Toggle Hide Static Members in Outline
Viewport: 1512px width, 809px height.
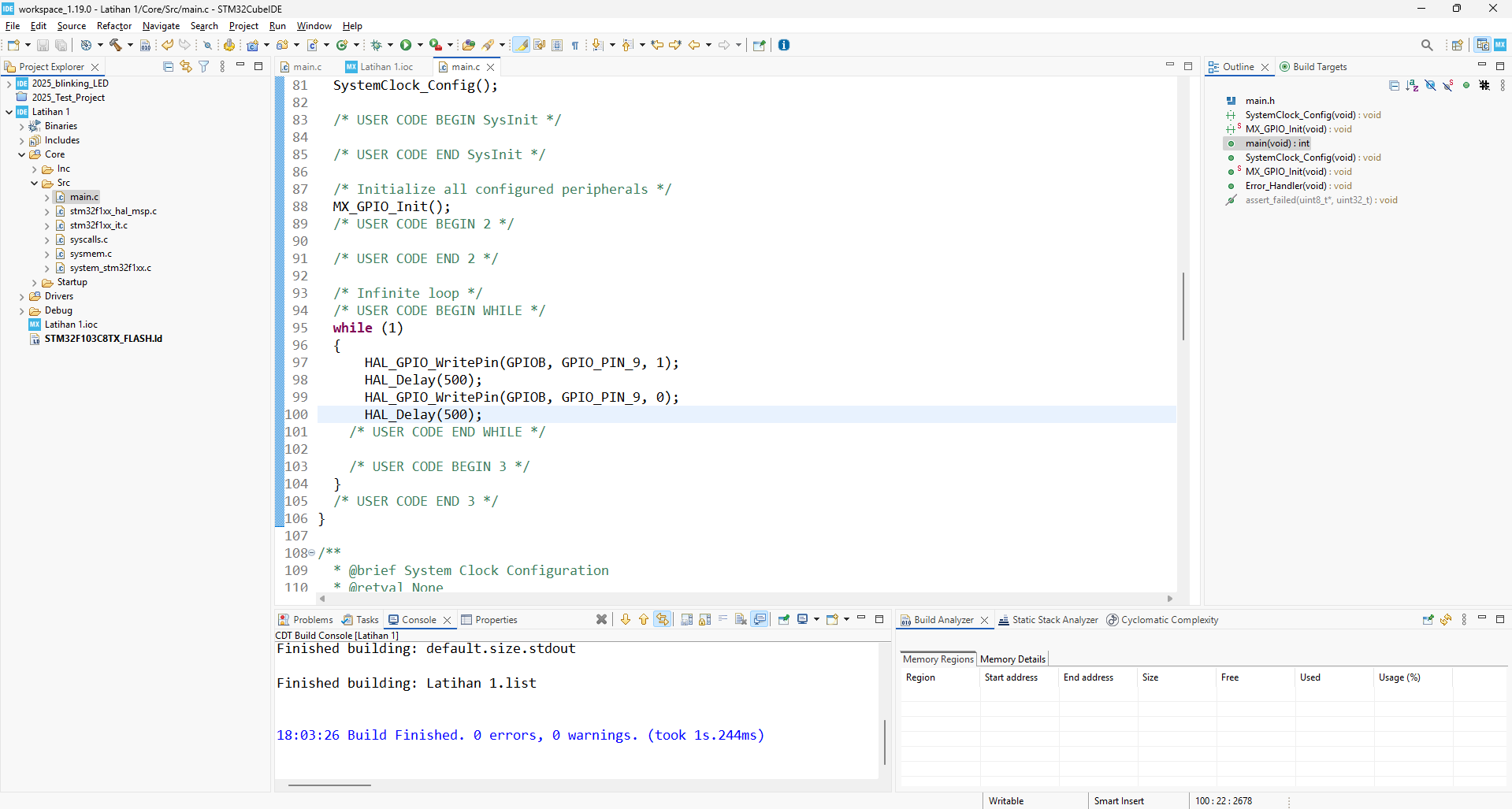[1447, 85]
